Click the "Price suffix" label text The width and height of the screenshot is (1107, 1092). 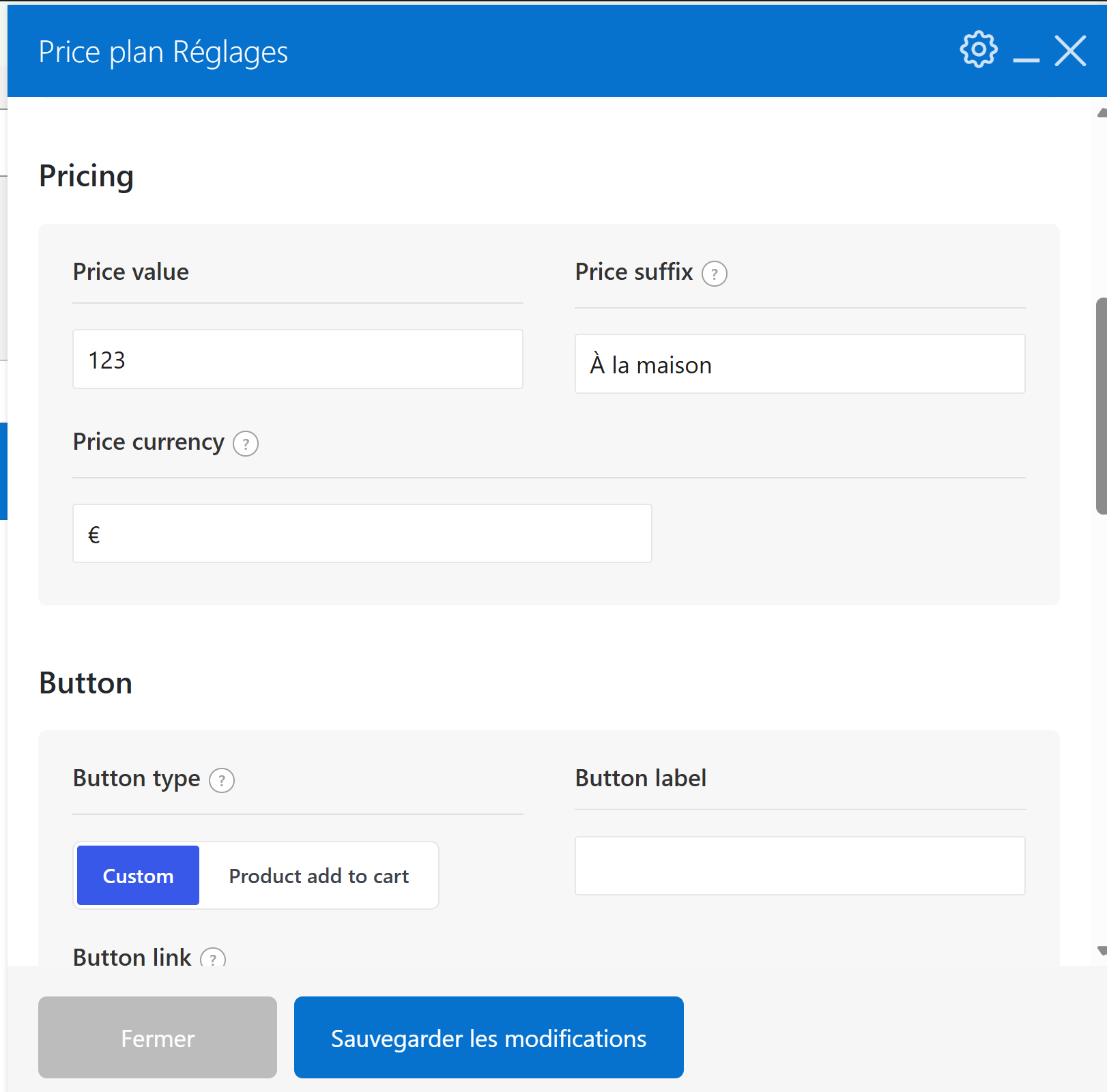(x=634, y=272)
